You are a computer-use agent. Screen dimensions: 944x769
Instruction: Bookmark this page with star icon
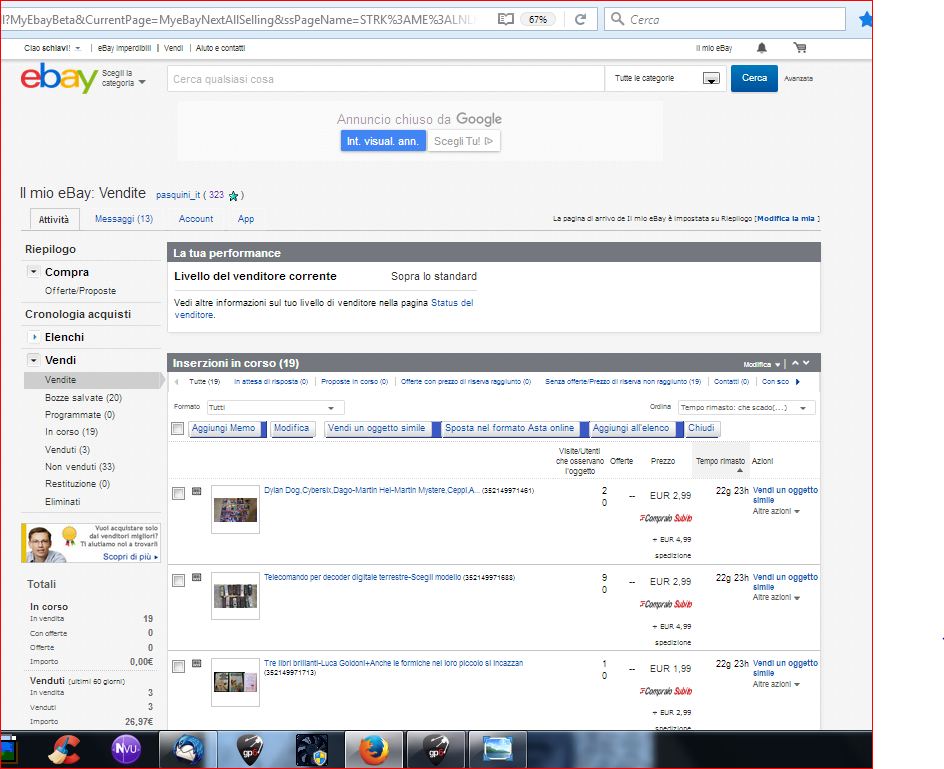pyautogui.click(x=865, y=19)
